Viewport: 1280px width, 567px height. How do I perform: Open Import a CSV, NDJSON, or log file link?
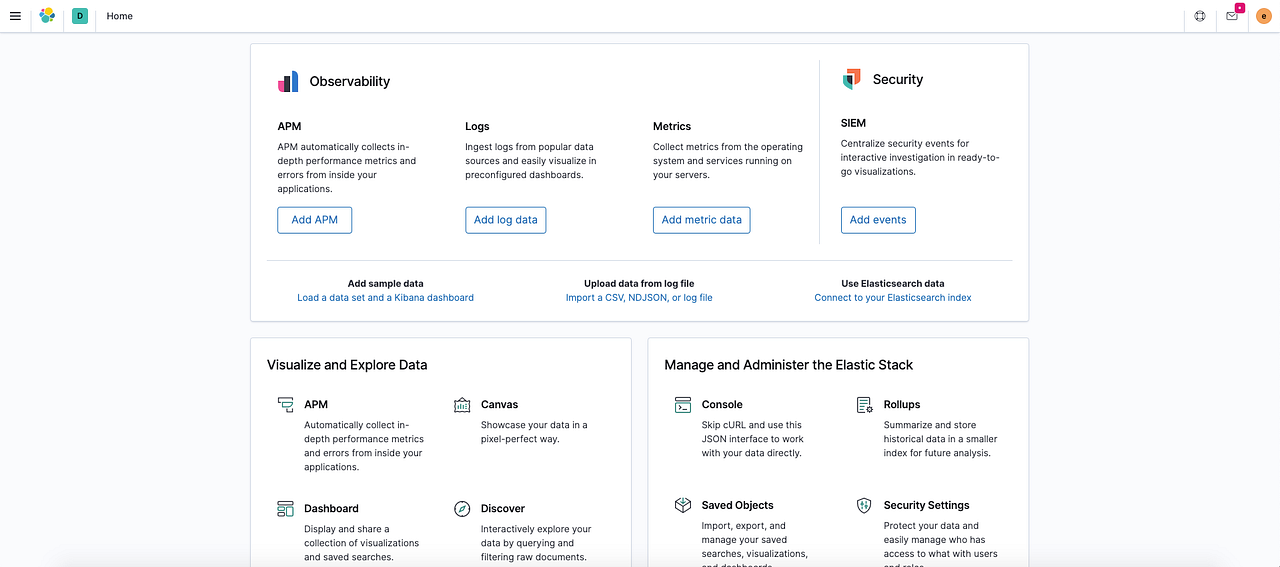click(639, 298)
